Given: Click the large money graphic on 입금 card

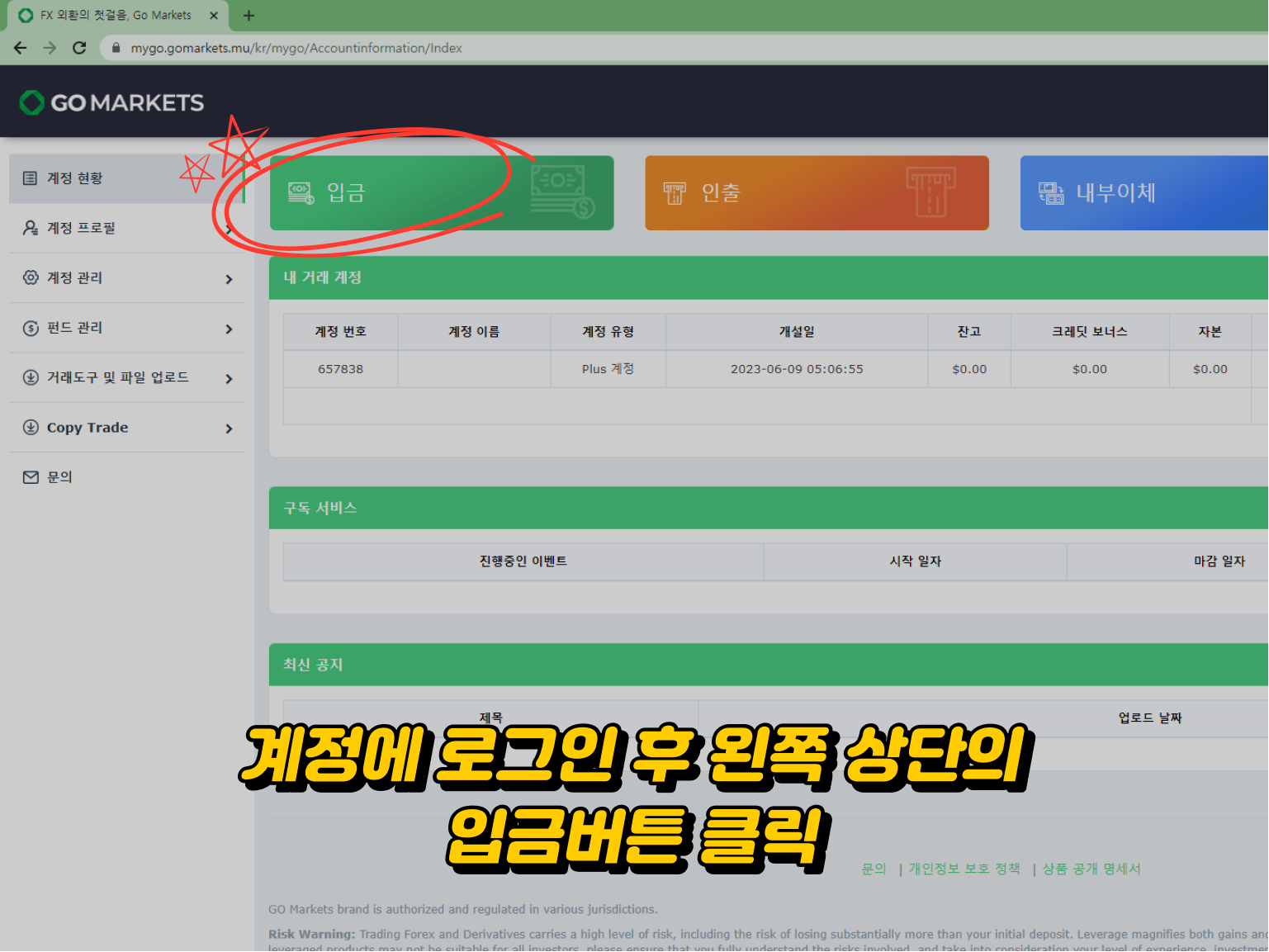Looking at the screenshot, I should tap(562, 192).
